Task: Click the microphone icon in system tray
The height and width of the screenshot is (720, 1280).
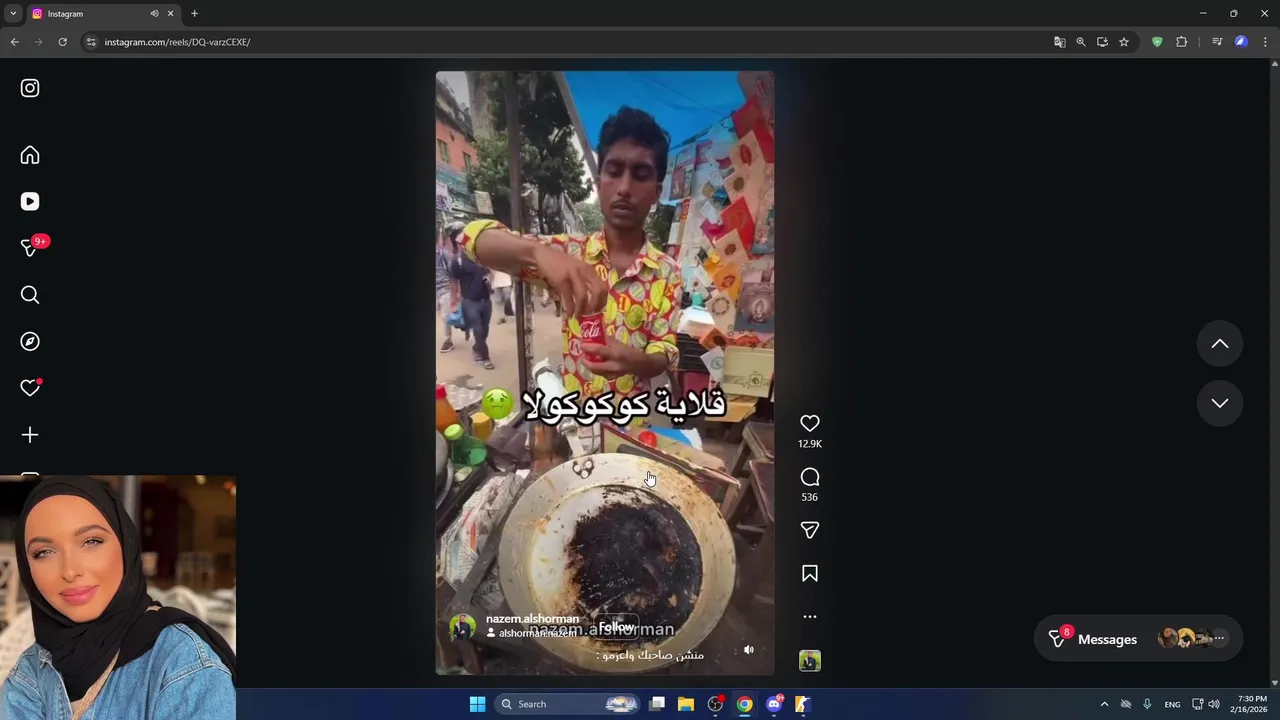Action: tap(1147, 704)
